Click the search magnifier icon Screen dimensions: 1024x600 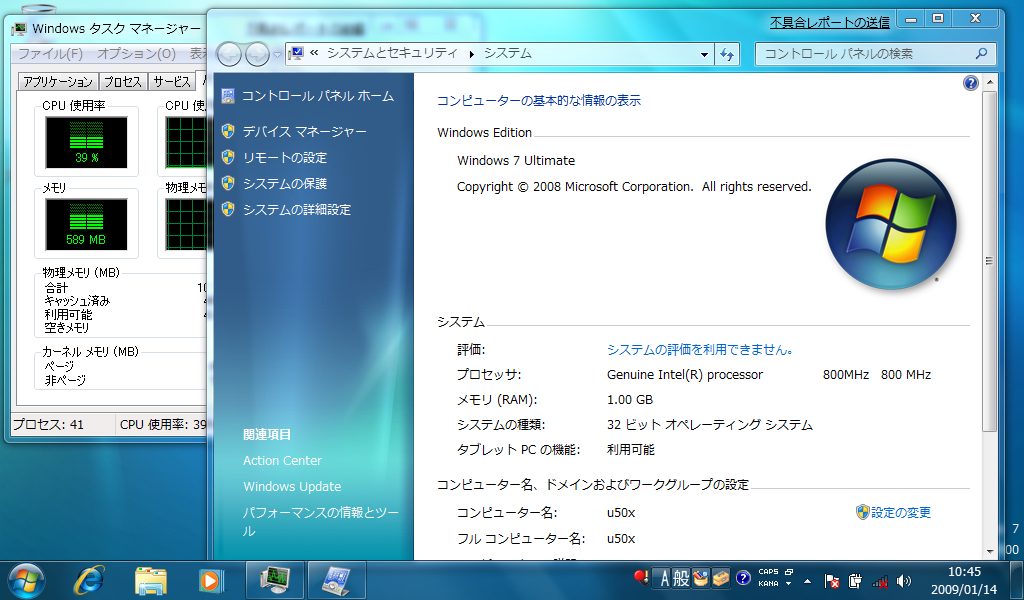click(981, 54)
